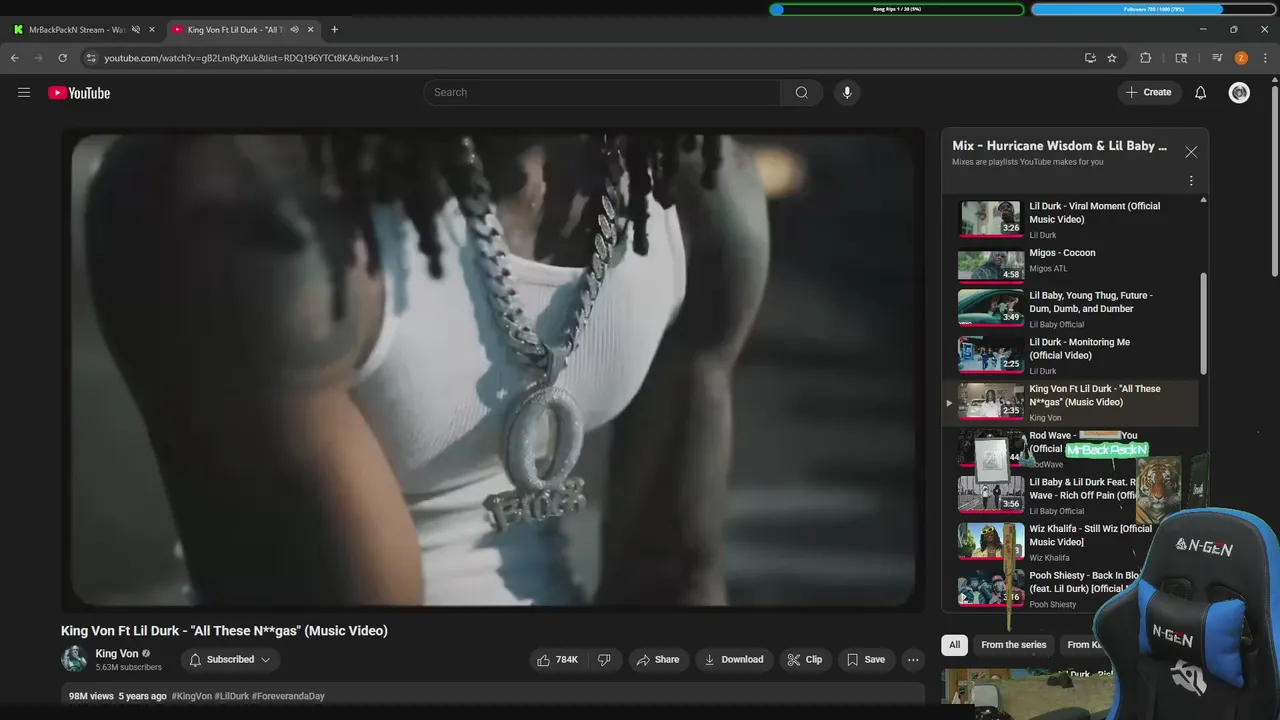
Task: Install app icon in address bar
Action: tap(1090, 58)
